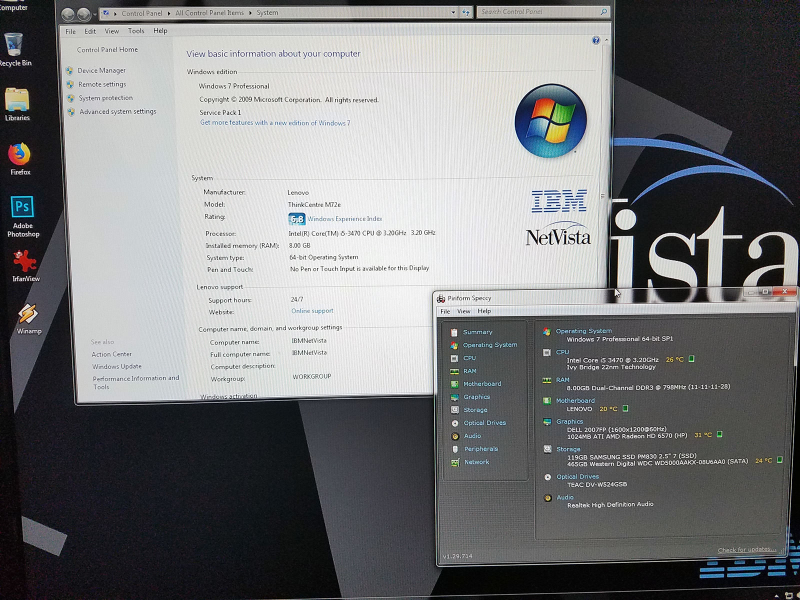The height and width of the screenshot is (600, 800).
Task: Open the File menu in Speccy
Action: [x=445, y=311]
